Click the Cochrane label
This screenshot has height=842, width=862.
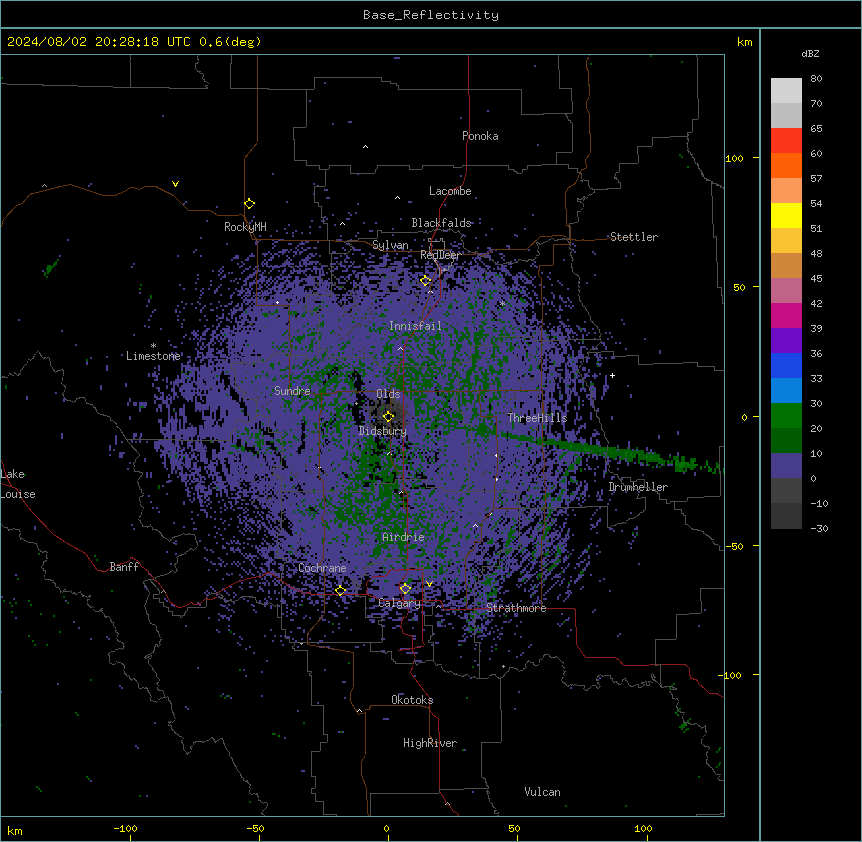coord(322,568)
